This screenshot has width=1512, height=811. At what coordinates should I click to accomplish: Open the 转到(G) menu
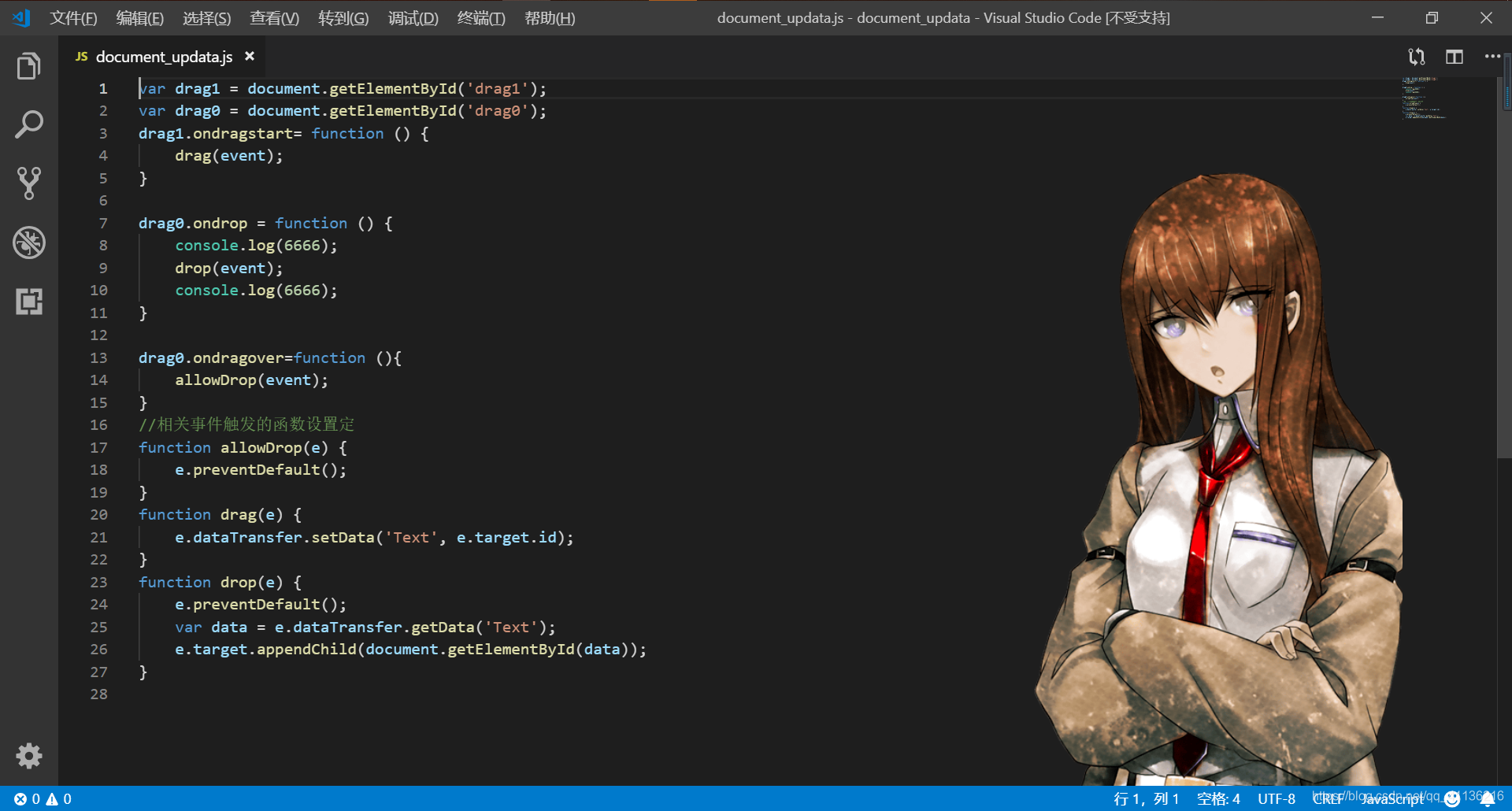pos(343,18)
